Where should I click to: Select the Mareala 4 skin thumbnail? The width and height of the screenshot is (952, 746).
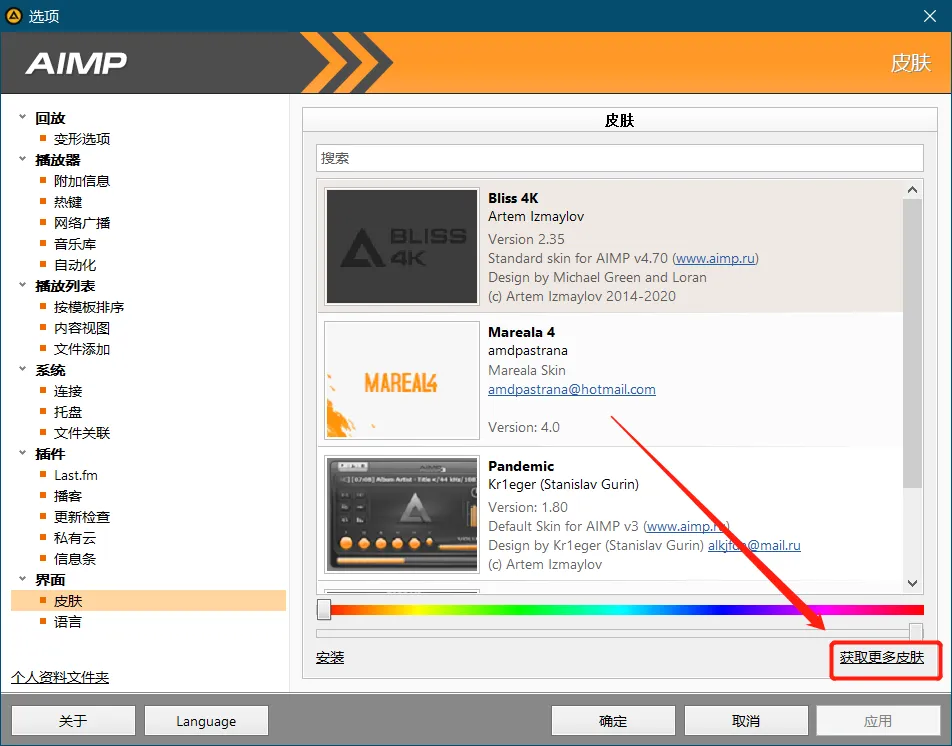[402, 380]
